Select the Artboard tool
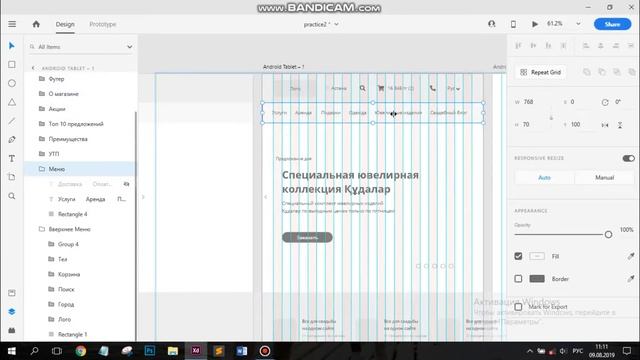The image size is (640, 360). 12,177
